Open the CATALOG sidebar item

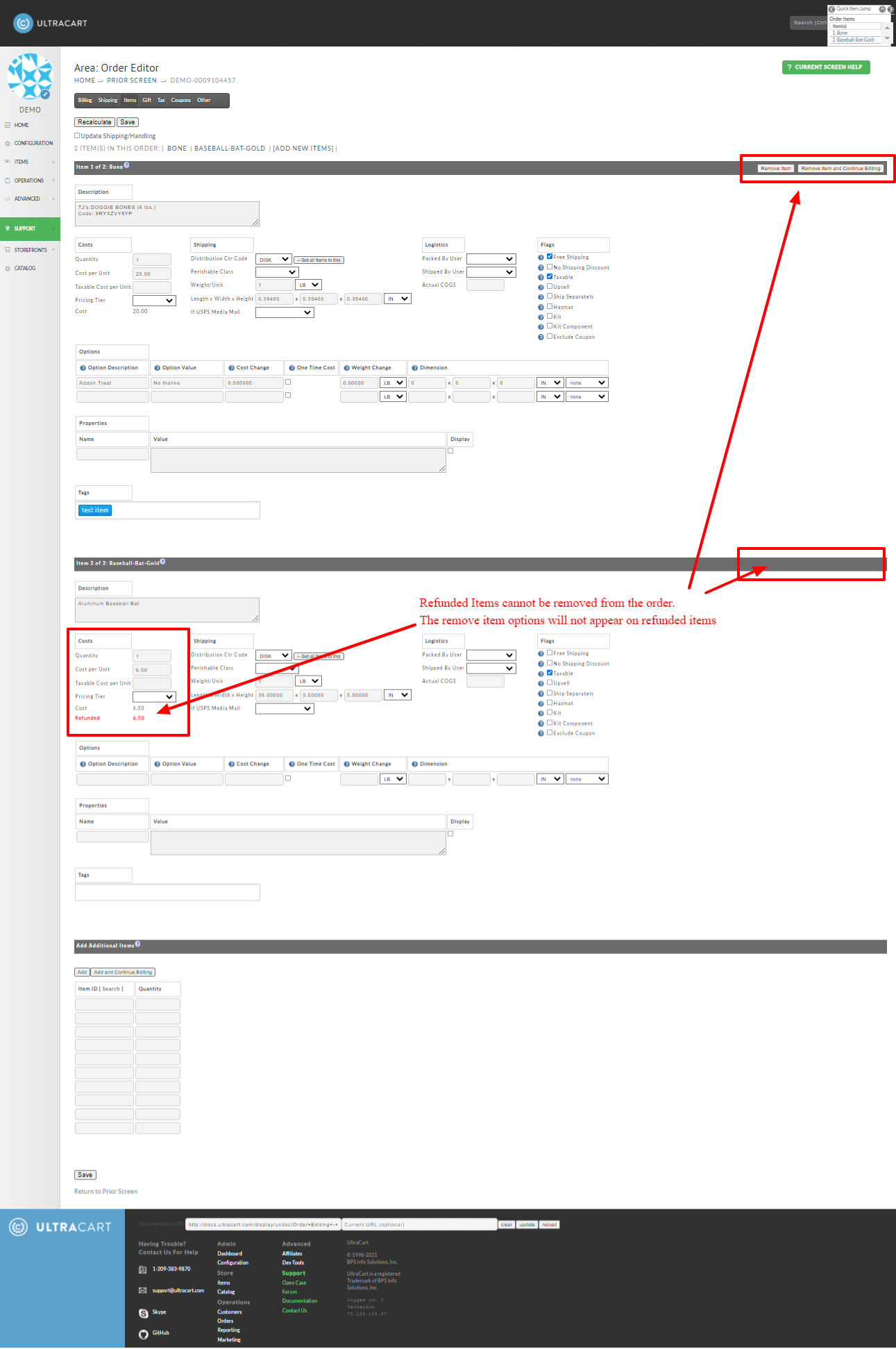pos(25,268)
